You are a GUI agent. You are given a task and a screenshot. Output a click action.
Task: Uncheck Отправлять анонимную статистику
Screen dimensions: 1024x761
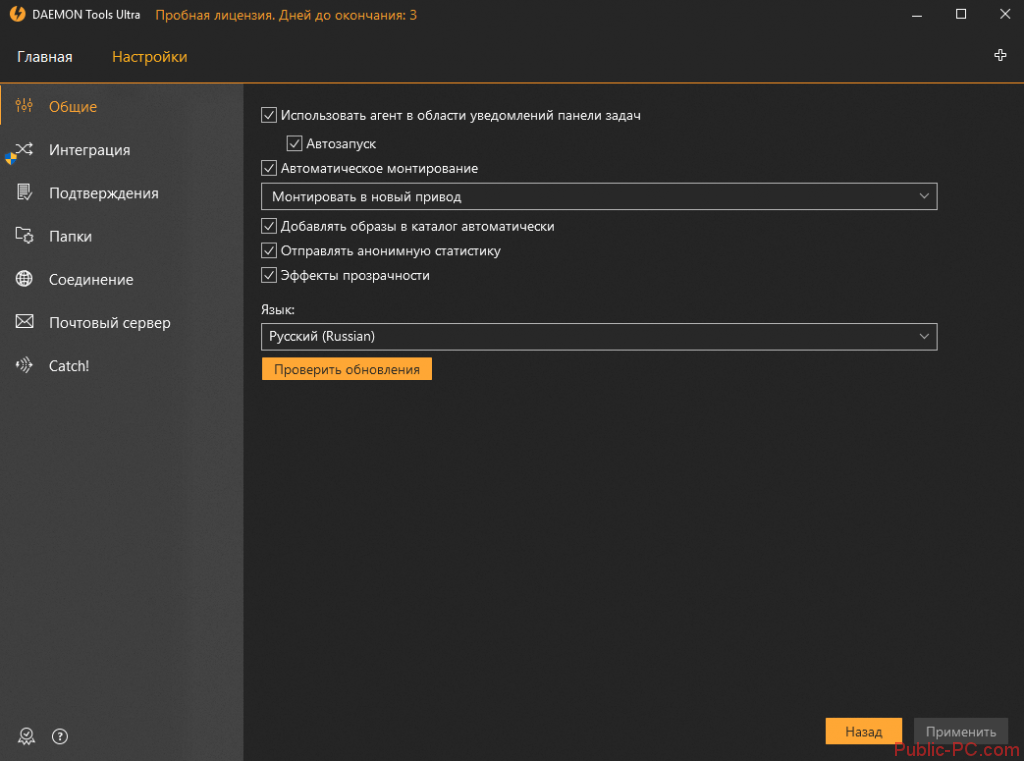(268, 251)
